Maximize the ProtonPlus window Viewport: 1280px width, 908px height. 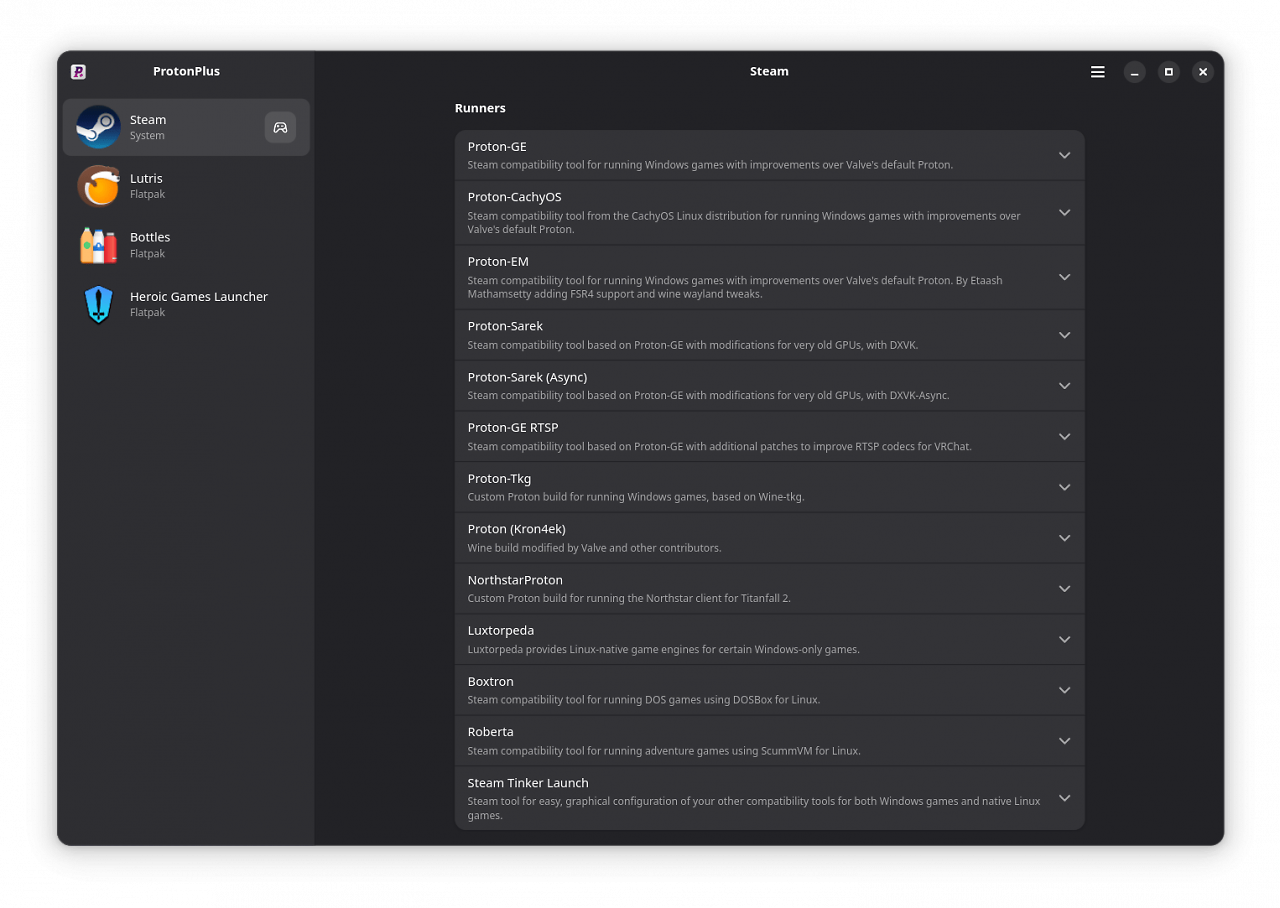pyautogui.click(x=1168, y=72)
